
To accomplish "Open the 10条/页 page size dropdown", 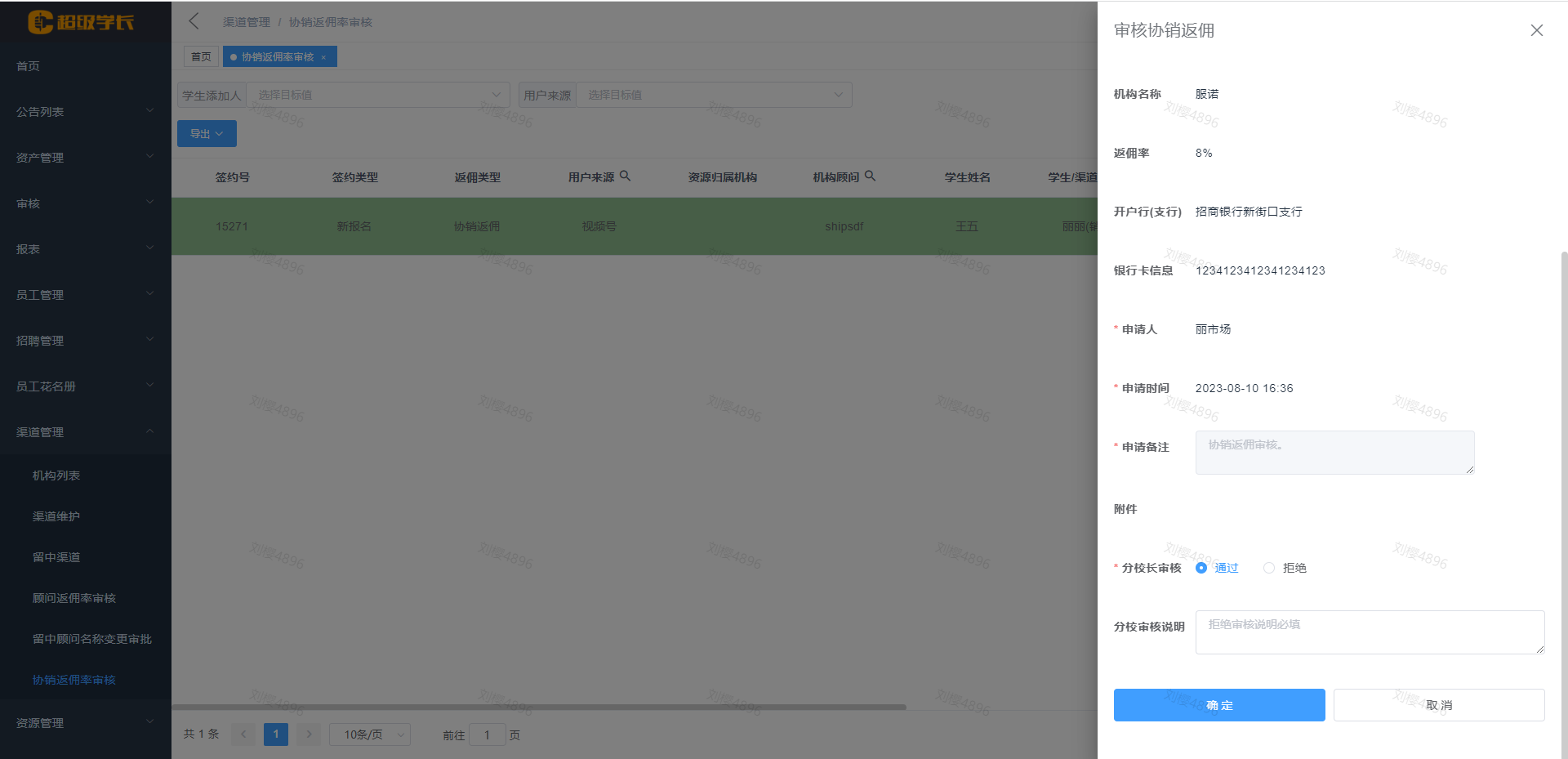I will pos(369,734).
